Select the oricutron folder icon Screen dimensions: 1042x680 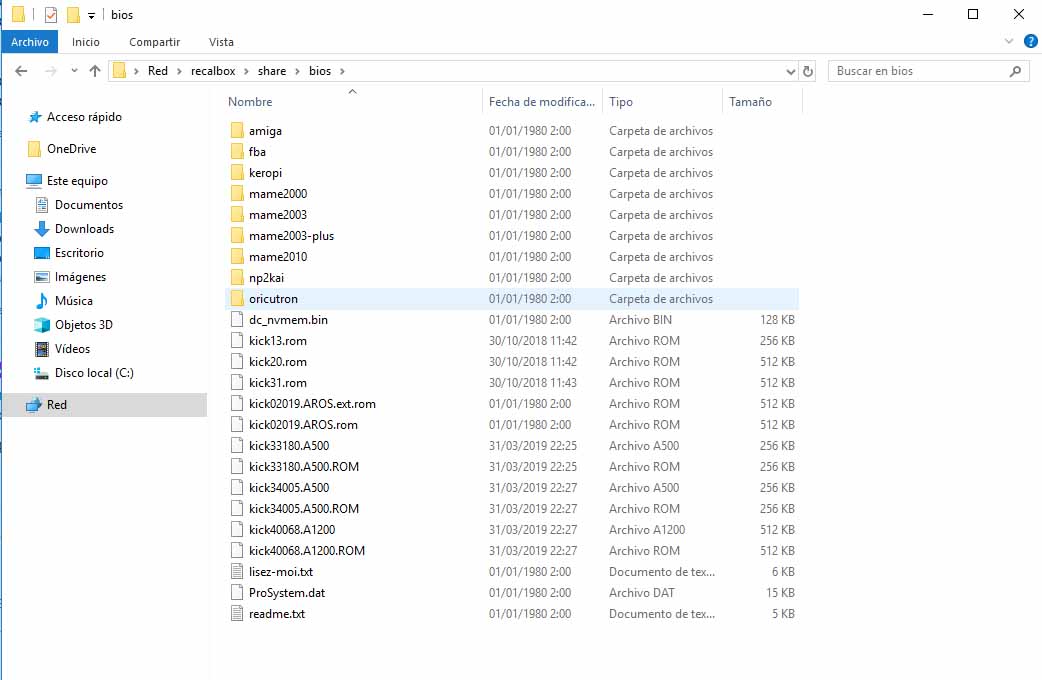click(x=237, y=298)
